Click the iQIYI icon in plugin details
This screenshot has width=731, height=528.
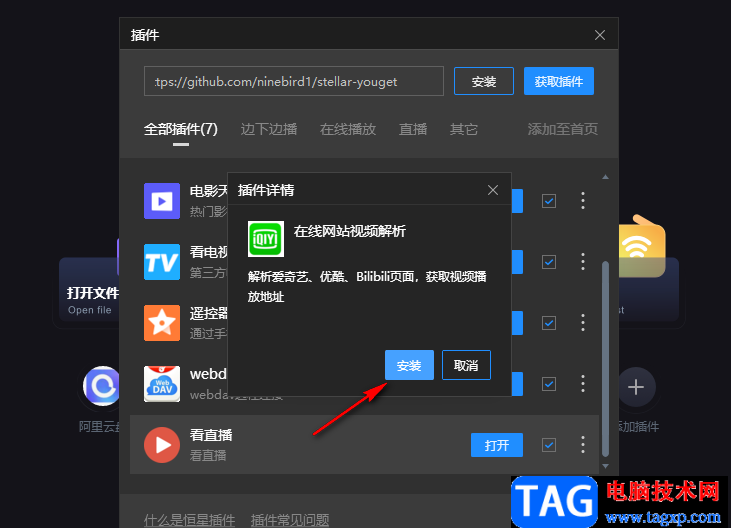point(266,239)
